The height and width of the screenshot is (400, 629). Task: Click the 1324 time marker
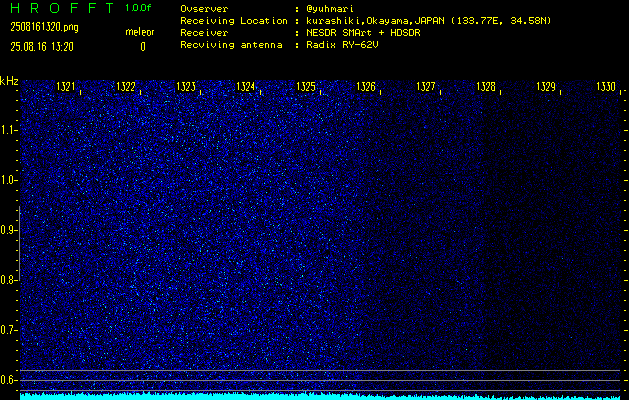246,87
